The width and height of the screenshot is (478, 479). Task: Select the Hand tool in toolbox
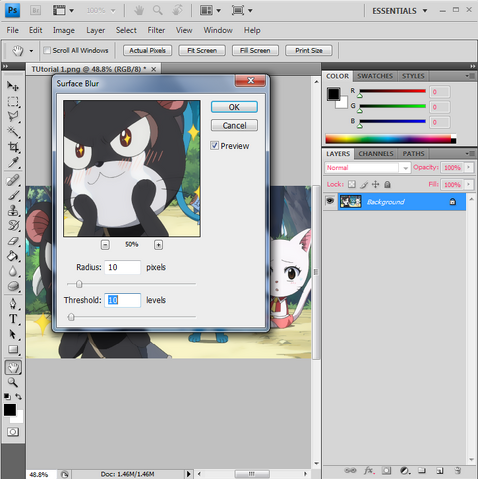(13, 367)
